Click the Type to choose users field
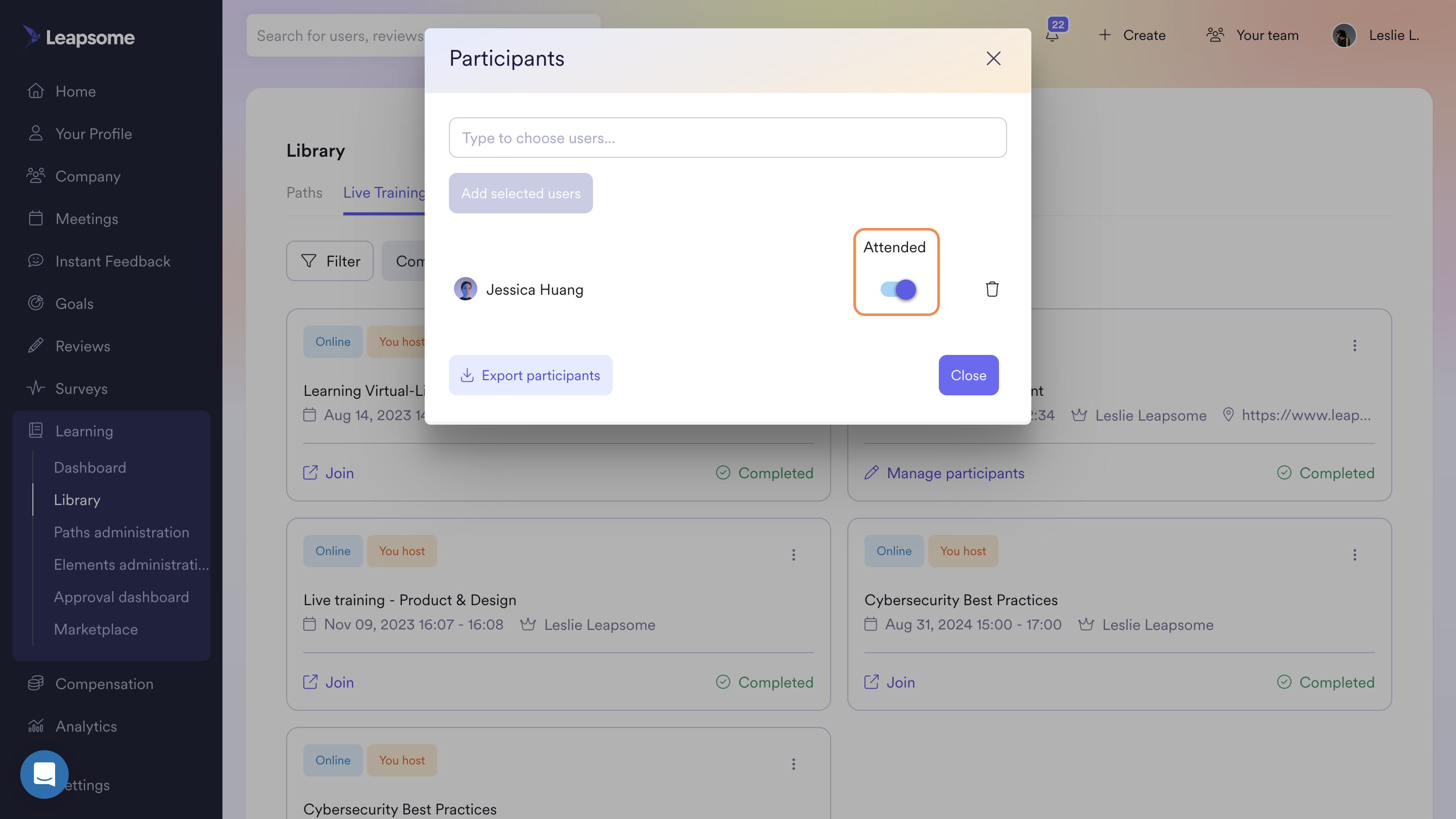Viewport: 1456px width, 819px height. pos(727,138)
